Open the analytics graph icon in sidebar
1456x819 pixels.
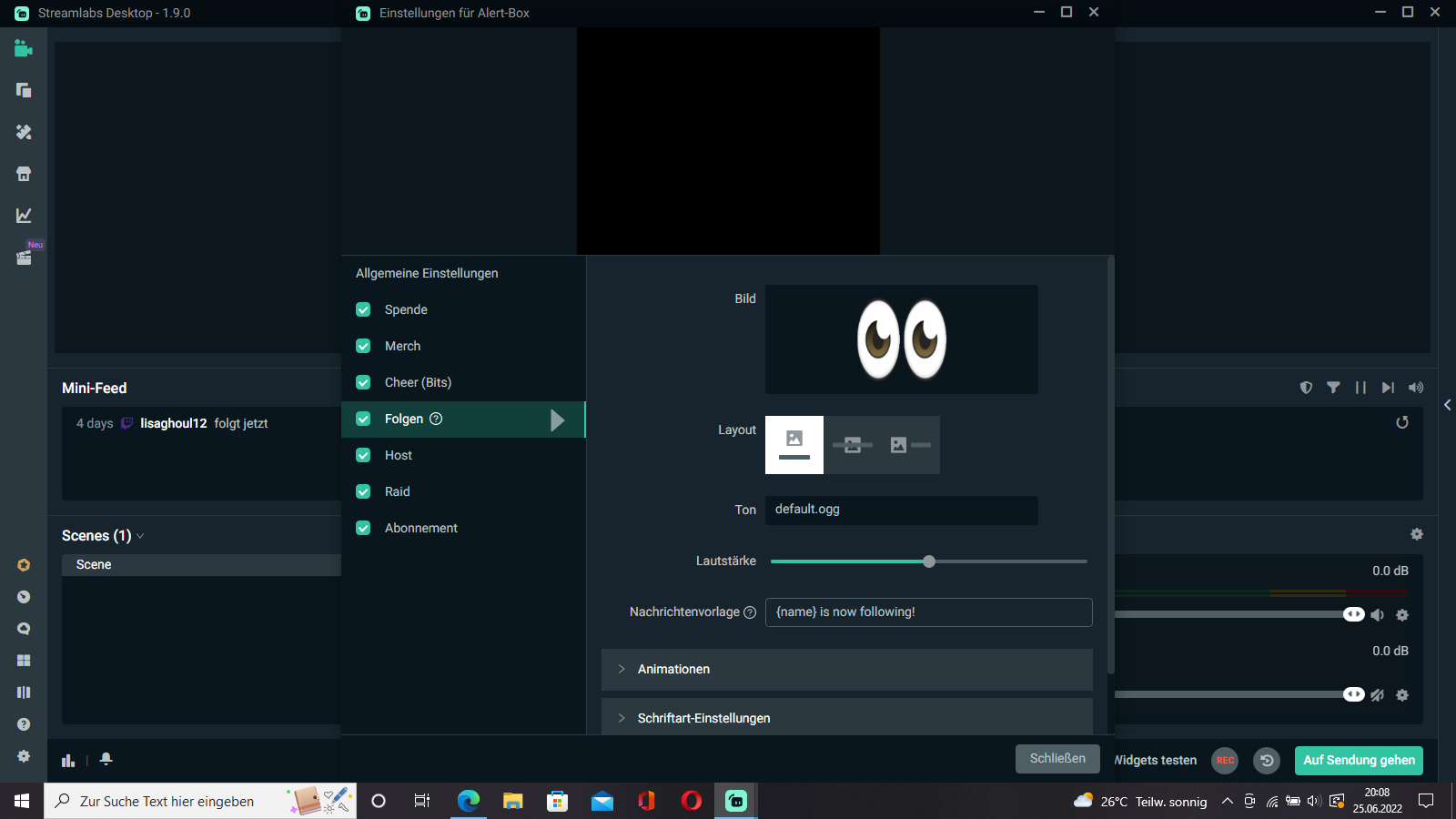coord(24,216)
